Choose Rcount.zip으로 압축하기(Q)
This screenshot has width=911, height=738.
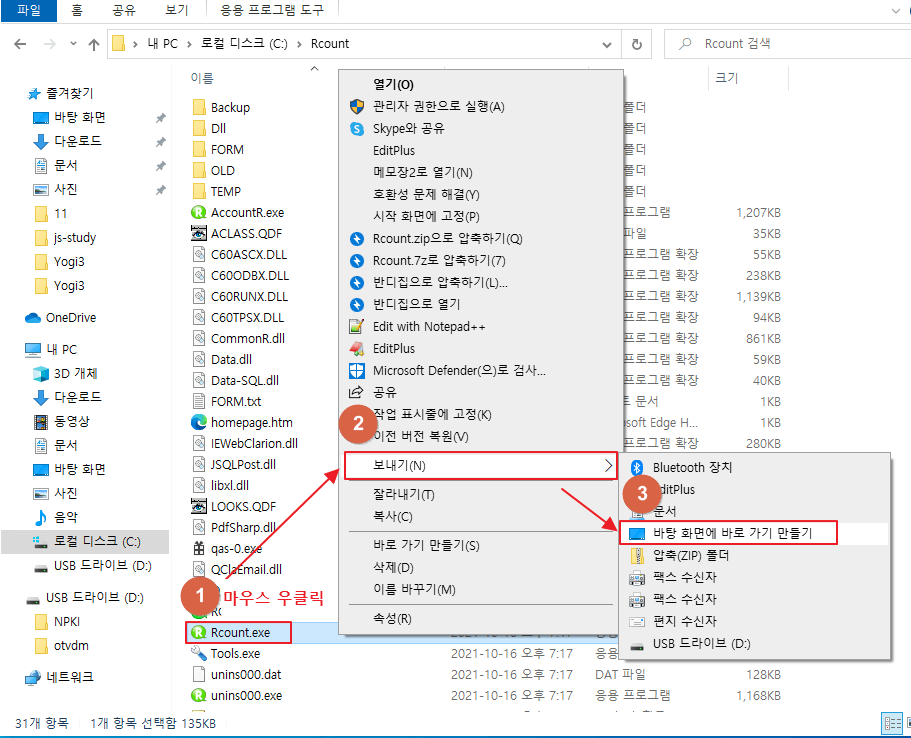(x=447, y=238)
